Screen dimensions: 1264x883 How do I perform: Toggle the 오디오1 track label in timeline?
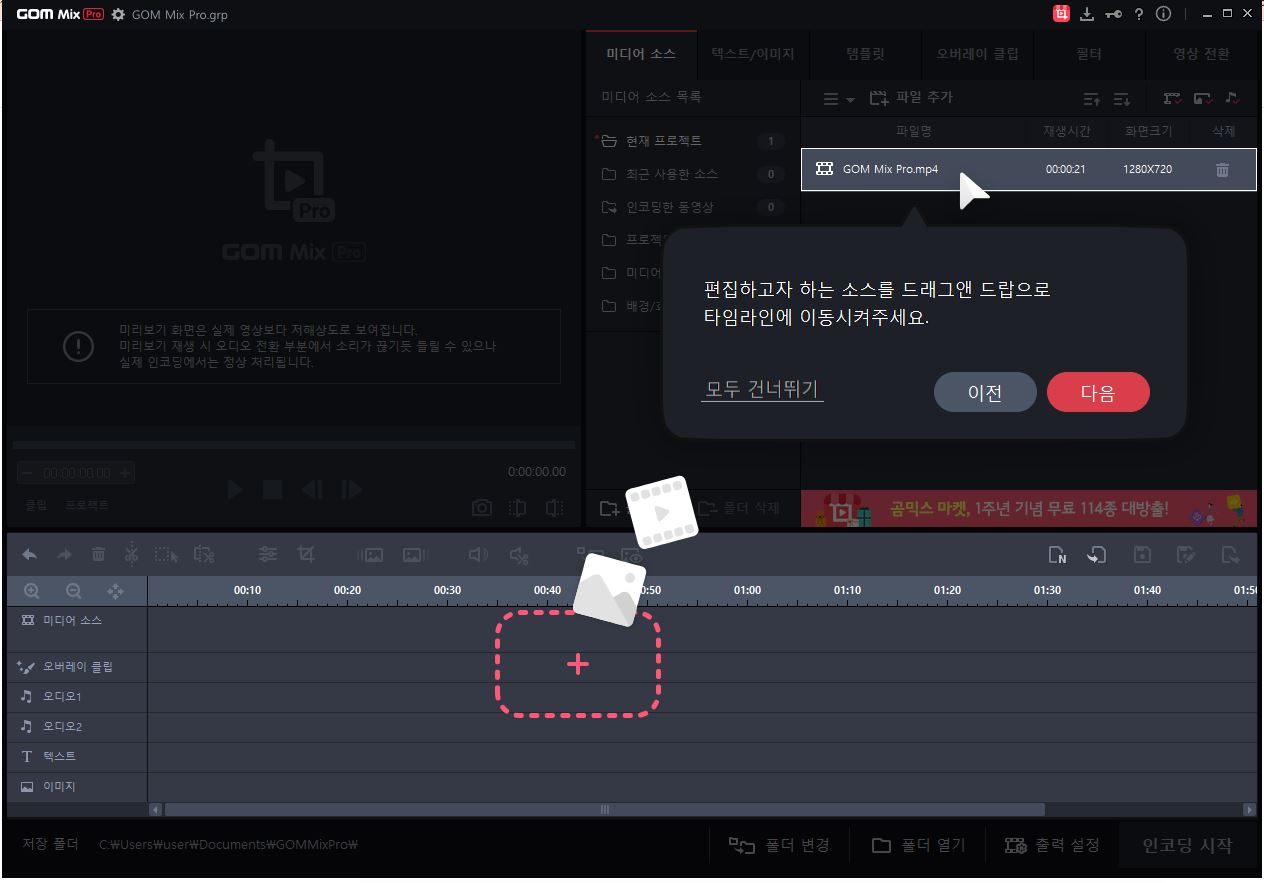(x=60, y=695)
